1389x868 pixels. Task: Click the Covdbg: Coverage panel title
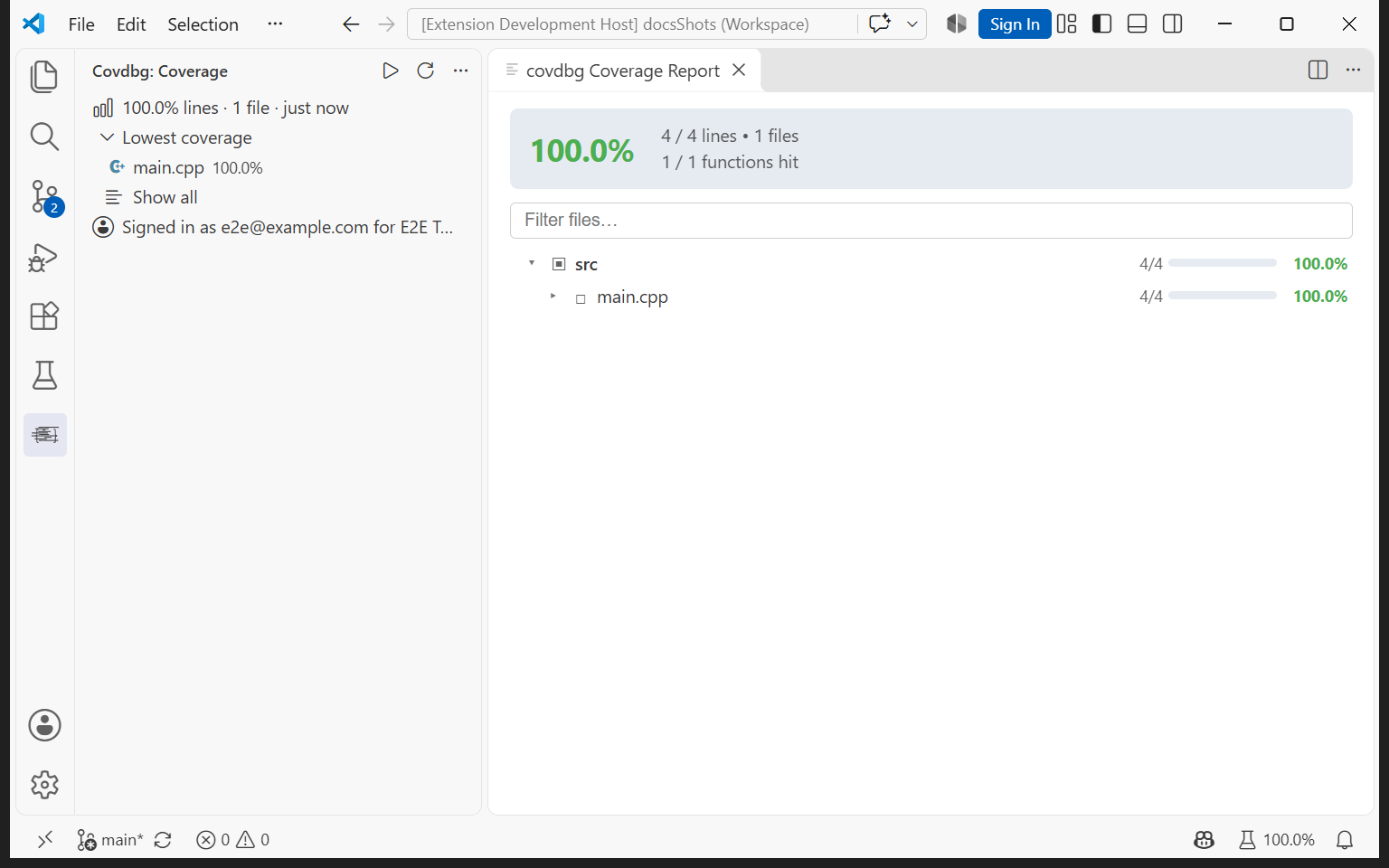click(160, 71)
